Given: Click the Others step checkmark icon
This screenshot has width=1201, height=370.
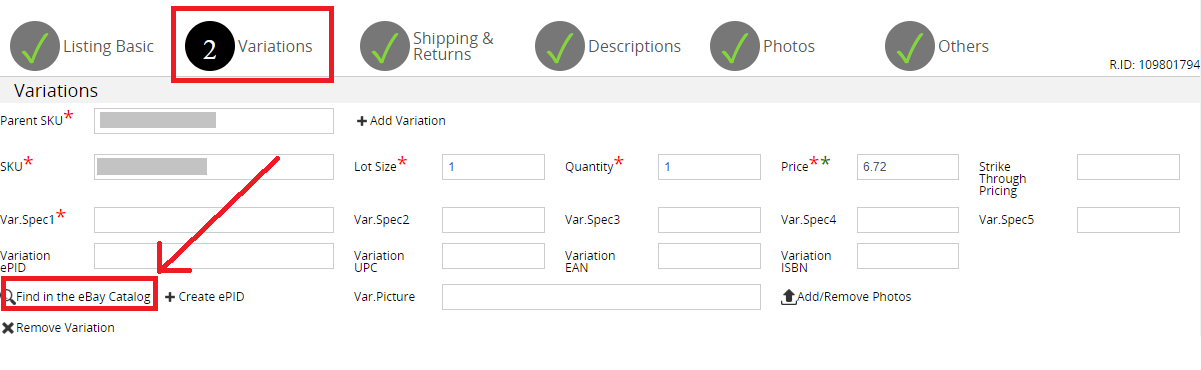Looking at the screenshot, I should tap(910, 47).
